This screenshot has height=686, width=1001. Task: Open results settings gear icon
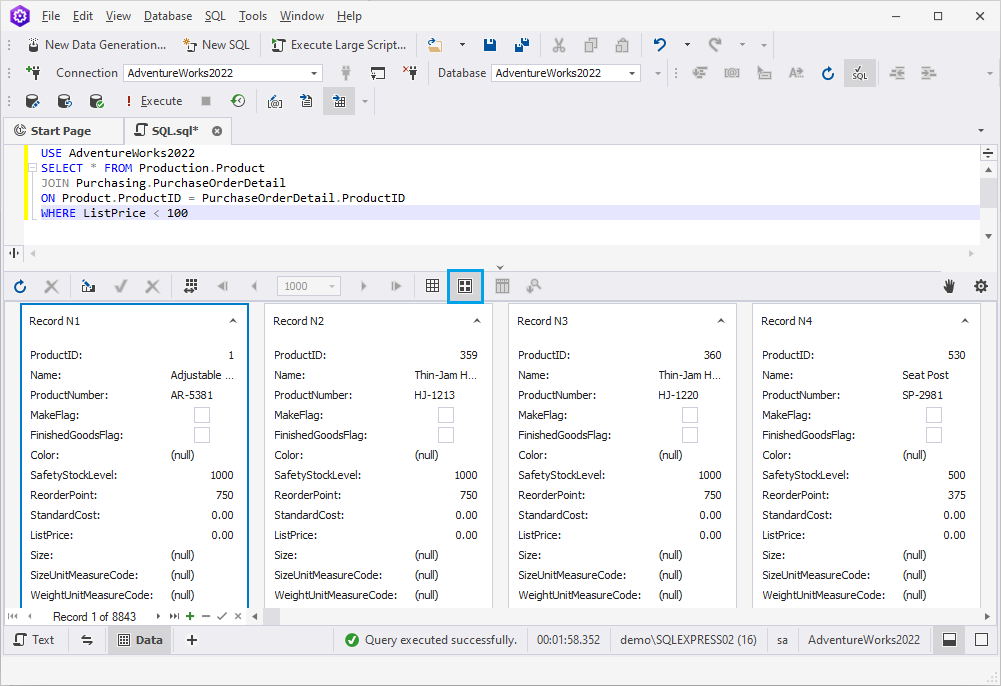click(x=981, y=286)
